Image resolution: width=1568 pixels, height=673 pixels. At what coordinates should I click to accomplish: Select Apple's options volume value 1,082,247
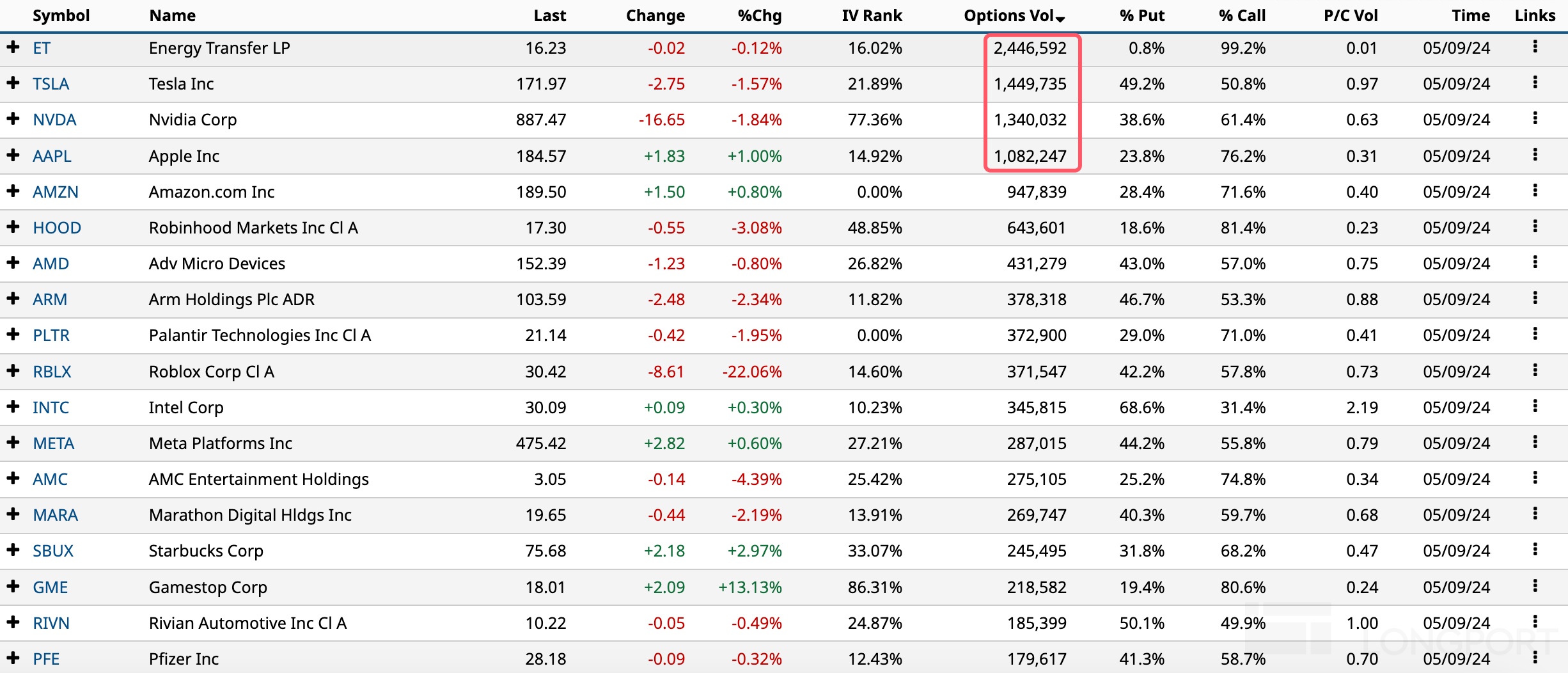tap(1030, 156)
